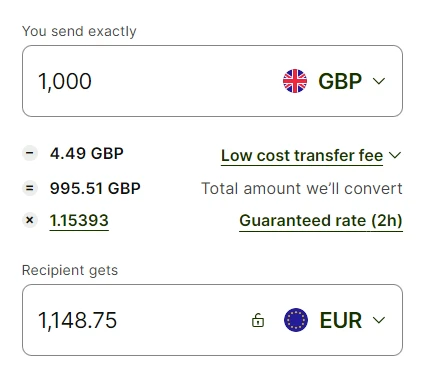Open the EUR currency dropdown chevron
423x374 pixels.
pos(379,320)
